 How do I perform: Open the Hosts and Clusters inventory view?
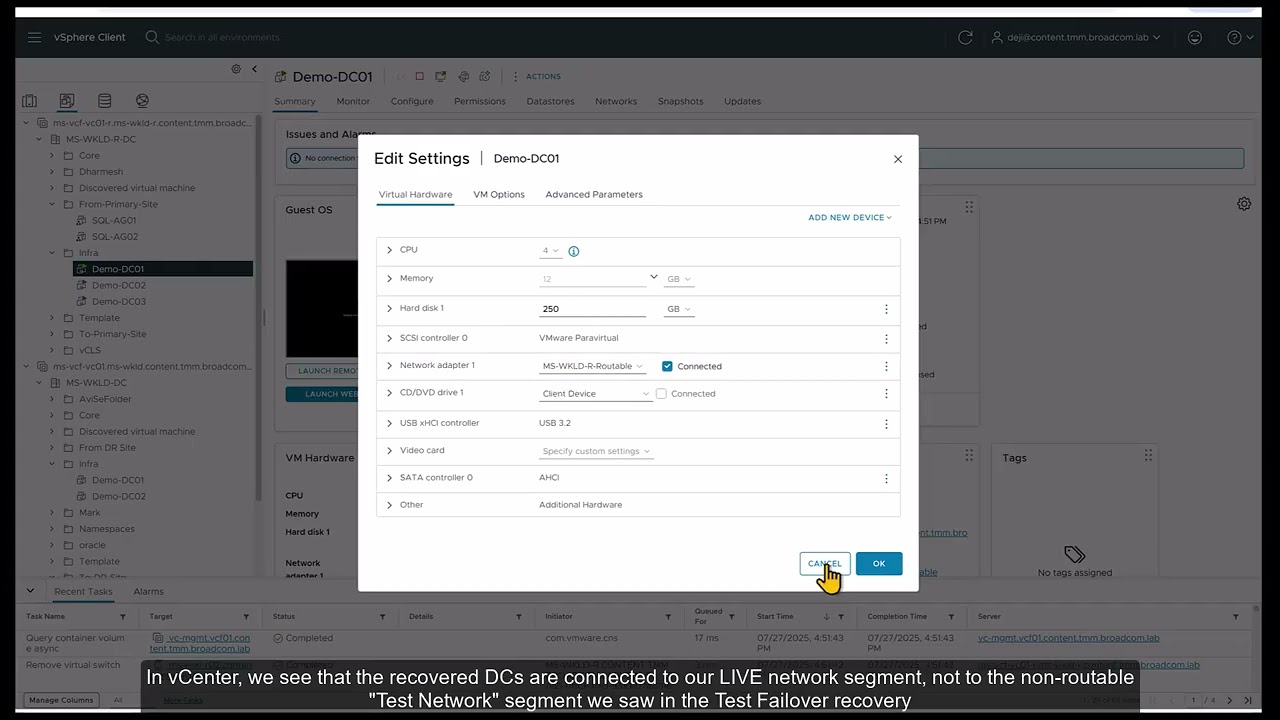click(30, 101)
